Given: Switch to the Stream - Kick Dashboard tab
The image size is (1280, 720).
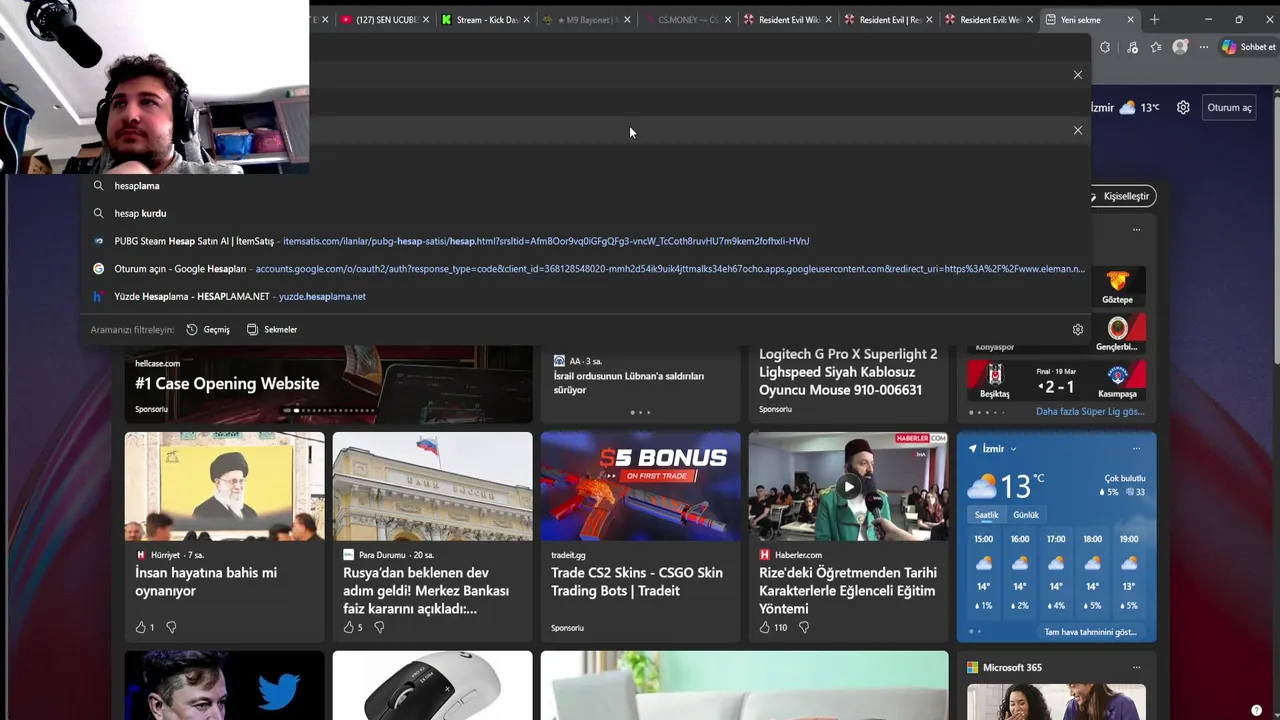Looking at the screenshot, I should 485,20.
